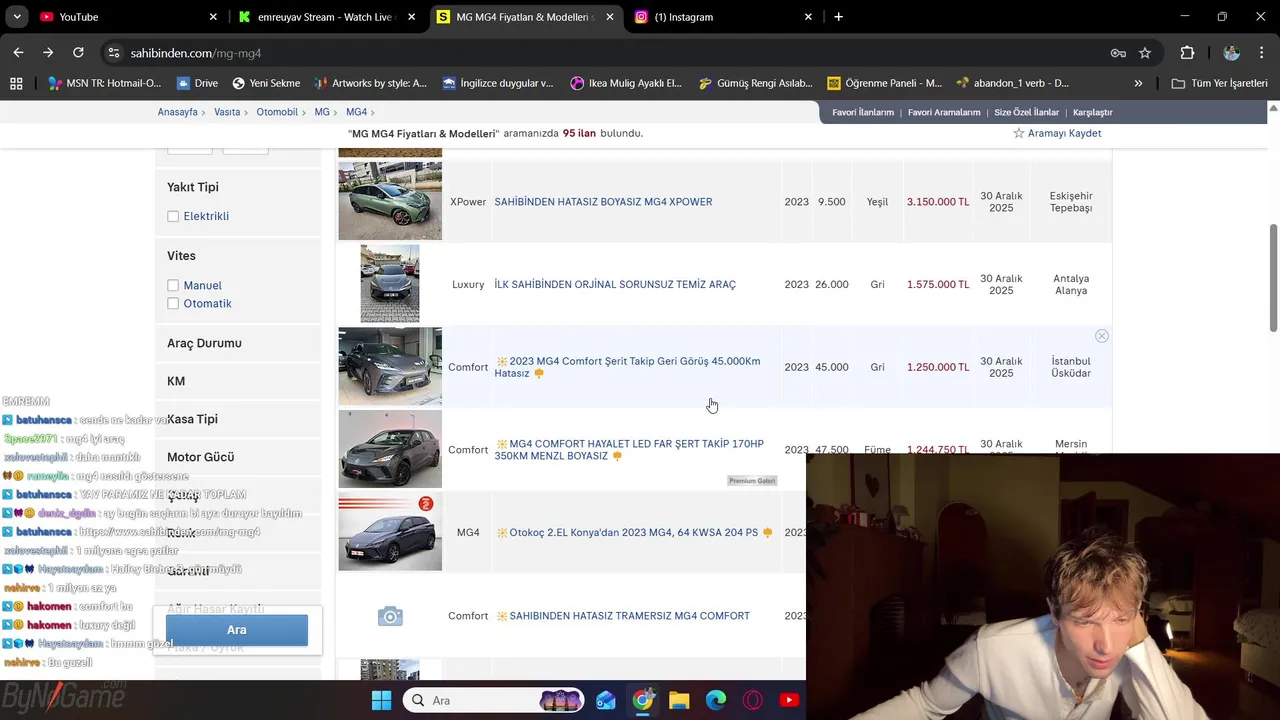Open Favori Aramalarım menu
The image size is (1280, 720).
click(x=944, y=112)
